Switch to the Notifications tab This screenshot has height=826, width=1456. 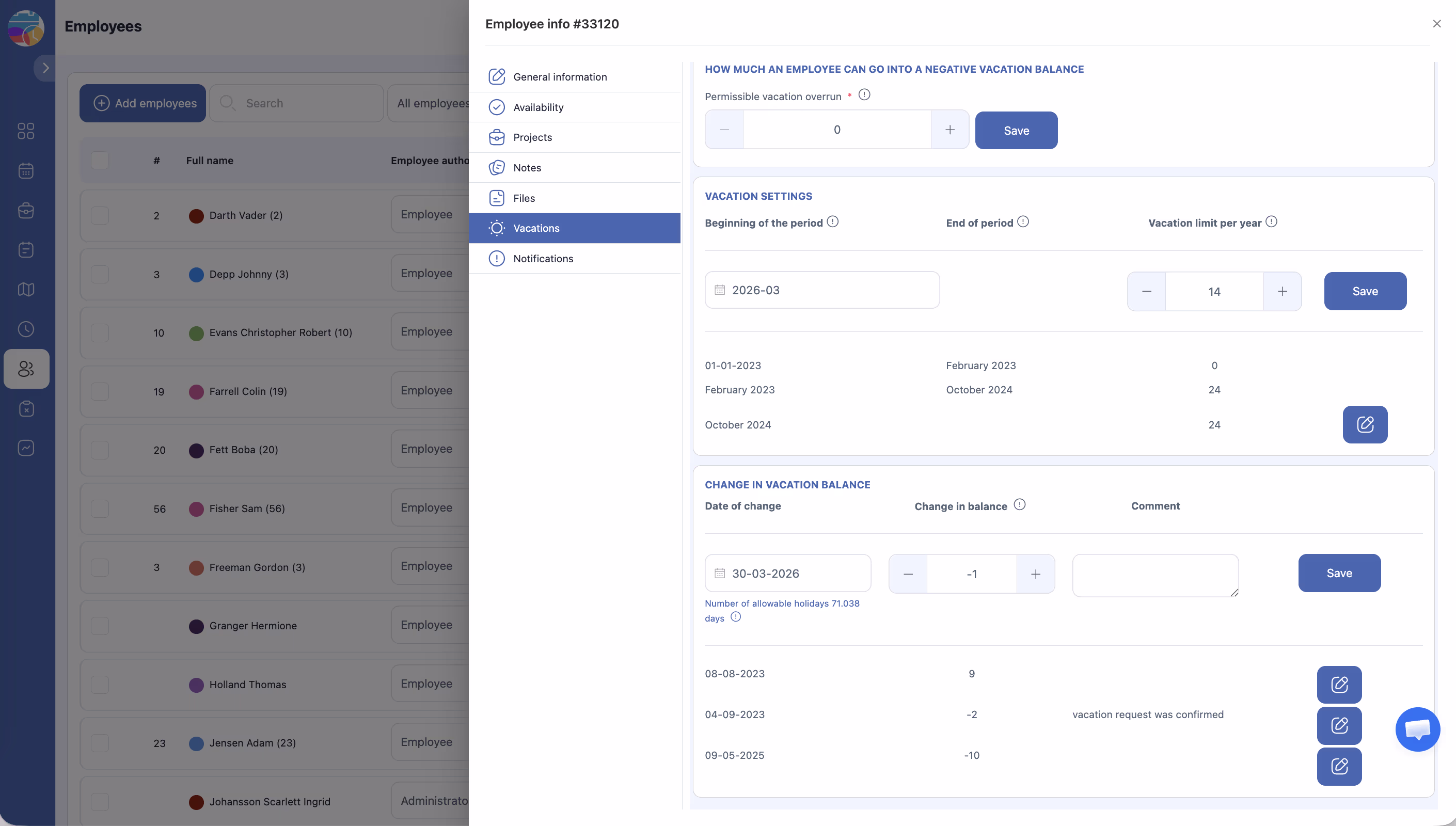point(543,259)
